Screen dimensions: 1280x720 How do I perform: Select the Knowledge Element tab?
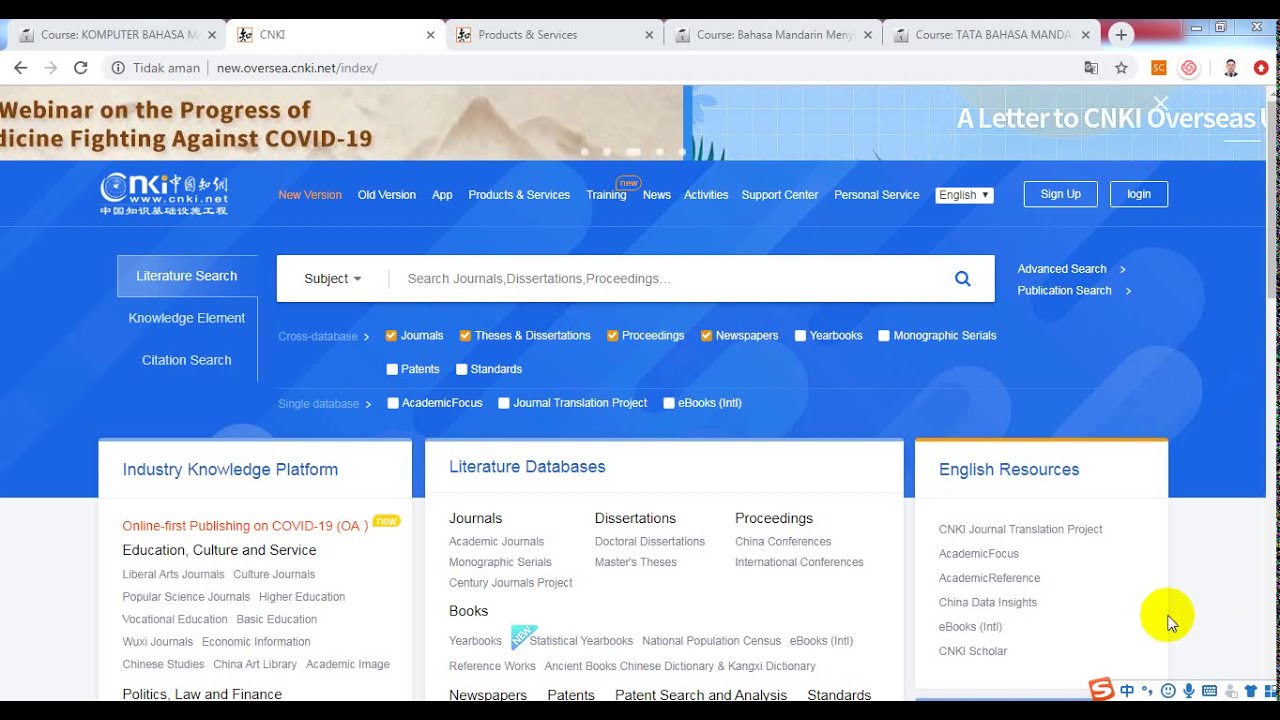(x=187, y=318)
